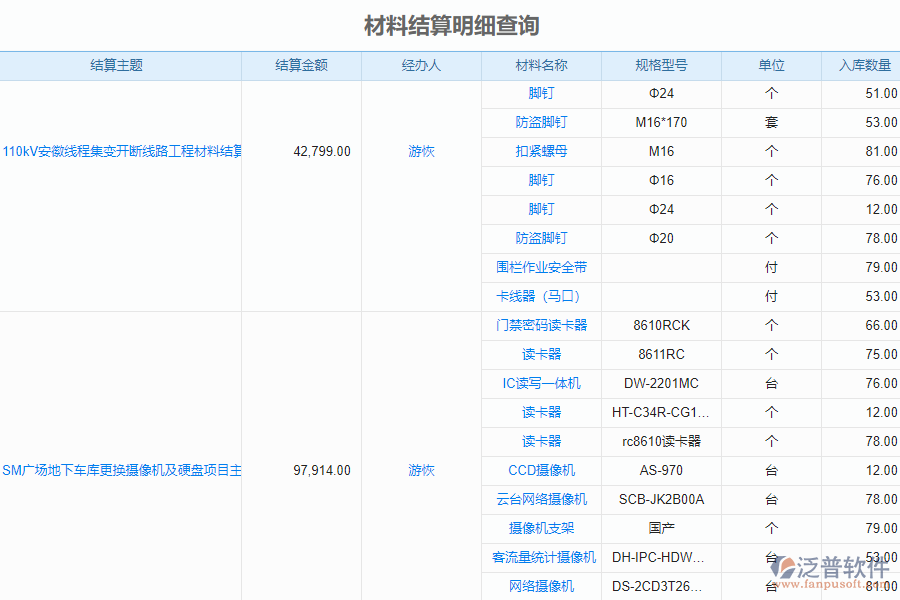The height and width of the screenshot is (600, 900).
Task: Open the 110kV安徽线程集变开断线路 settlement link
Action: (x=122, y=152)
